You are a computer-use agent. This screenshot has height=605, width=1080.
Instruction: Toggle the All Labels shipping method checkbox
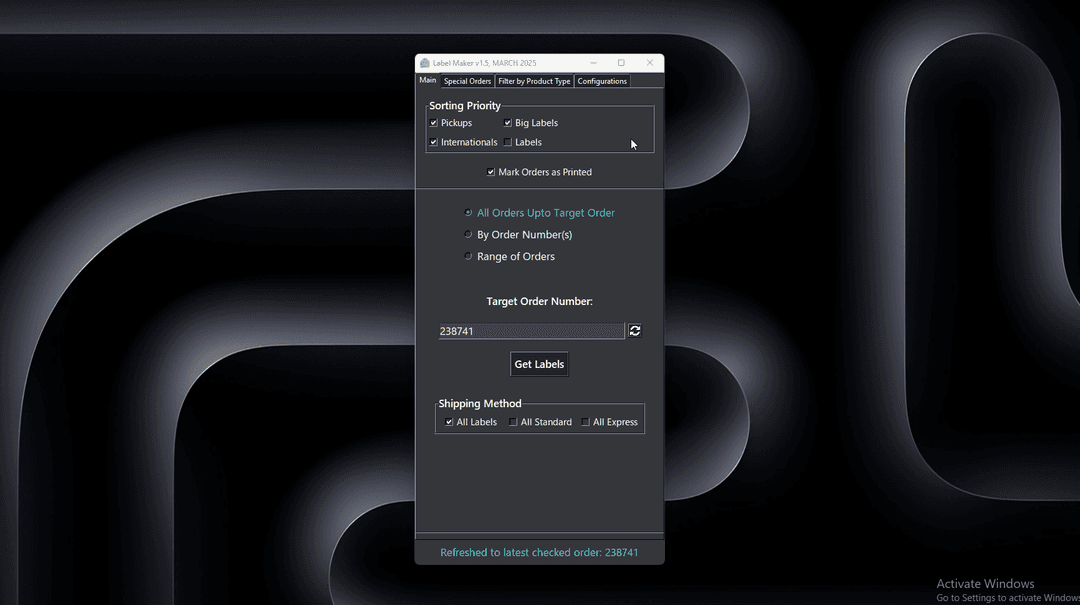tap(450, 422)
